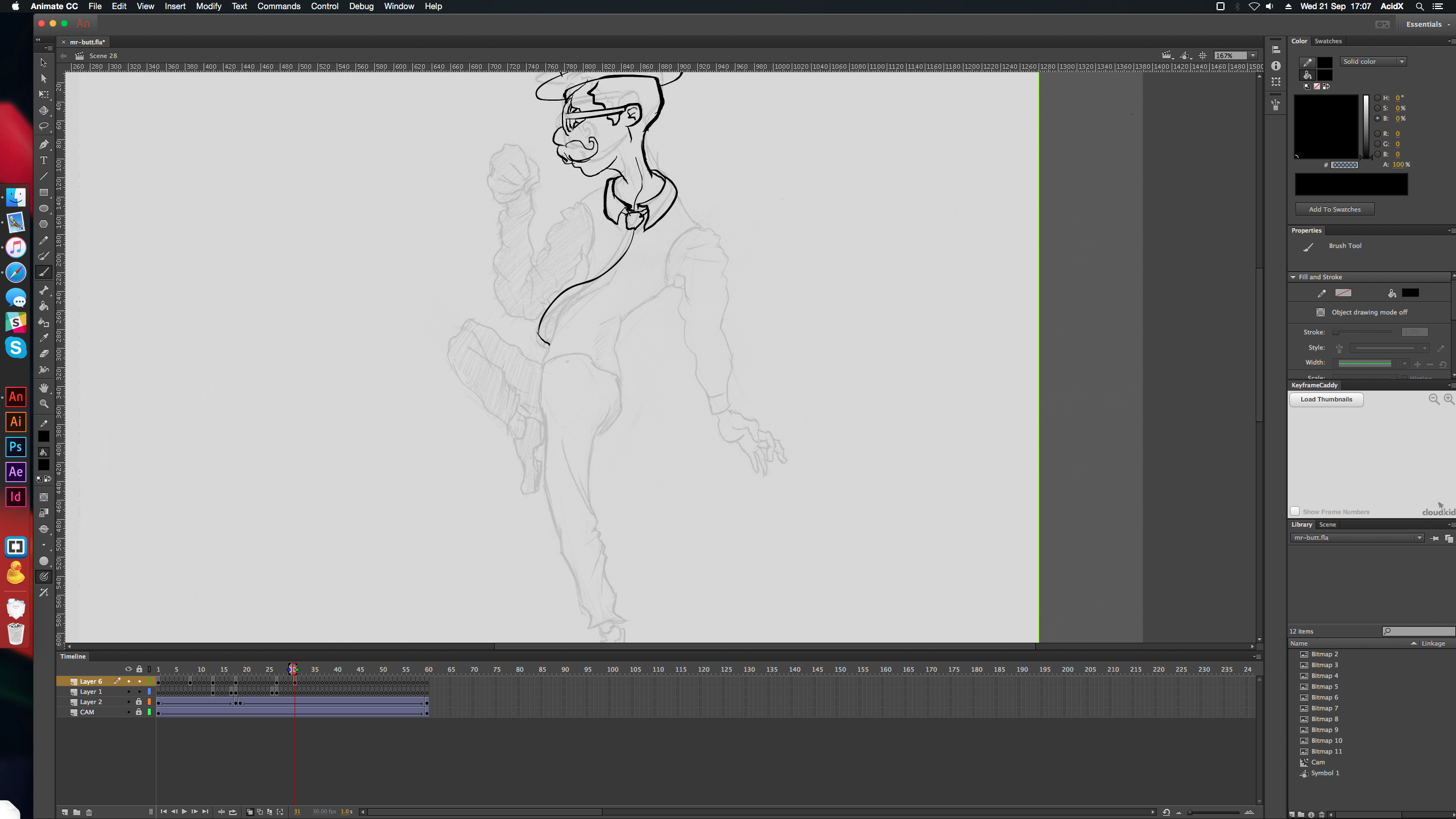Select the 3D Rotation tool
The image size is (1456, 819).
44,110
